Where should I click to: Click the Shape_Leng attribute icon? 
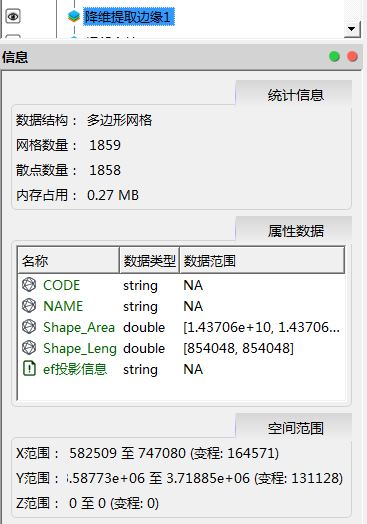[x=29, y=348]
